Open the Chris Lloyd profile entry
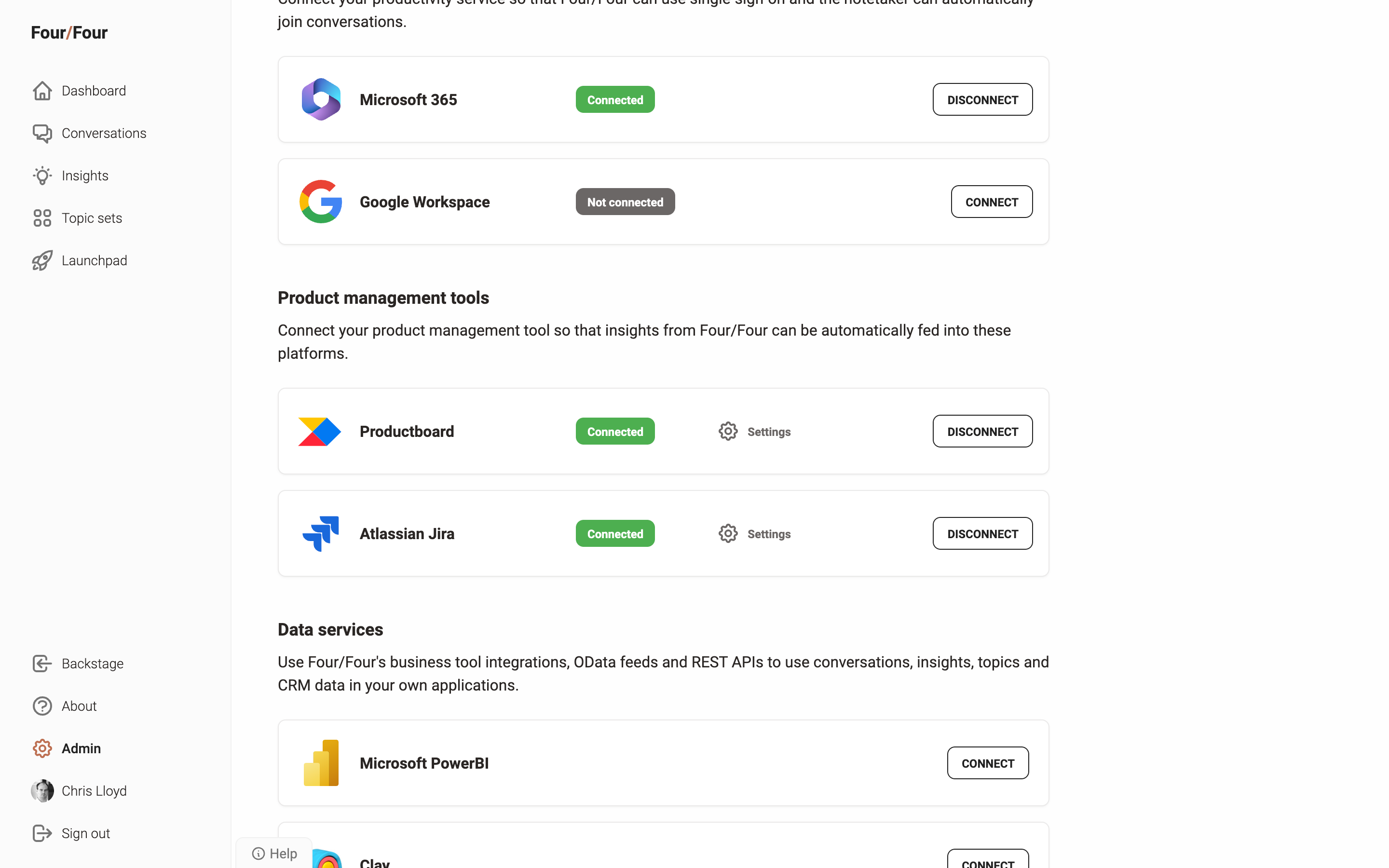The height and width of the screenshot is (868, 1389). click(x=94, y=791)
